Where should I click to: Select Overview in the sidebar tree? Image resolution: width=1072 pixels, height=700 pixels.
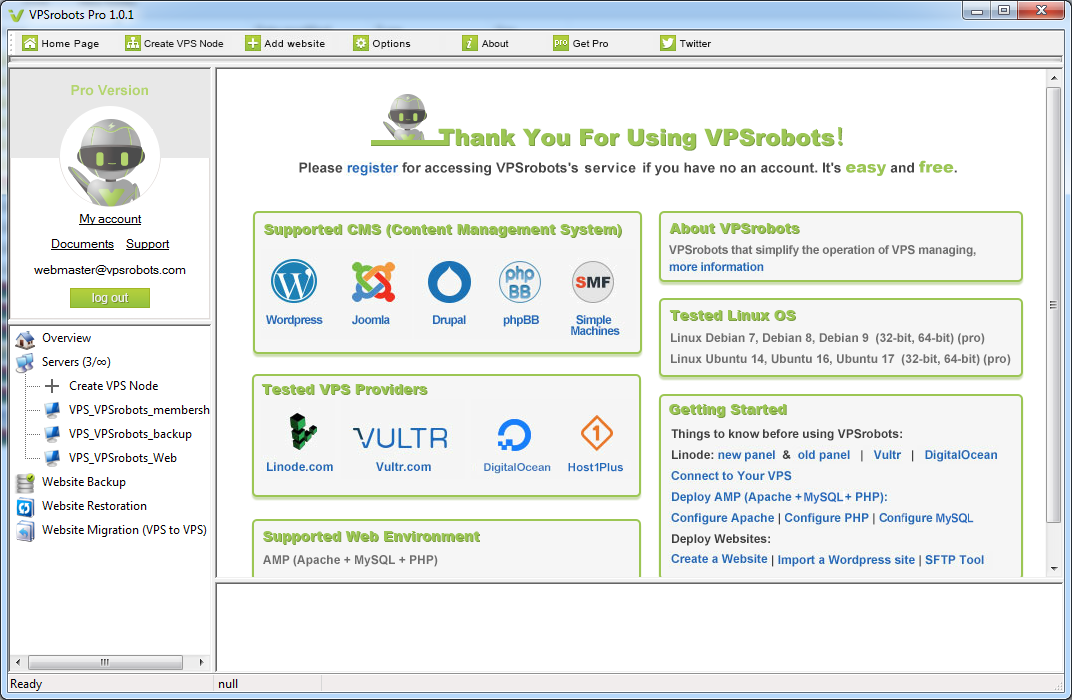[66, 338]
